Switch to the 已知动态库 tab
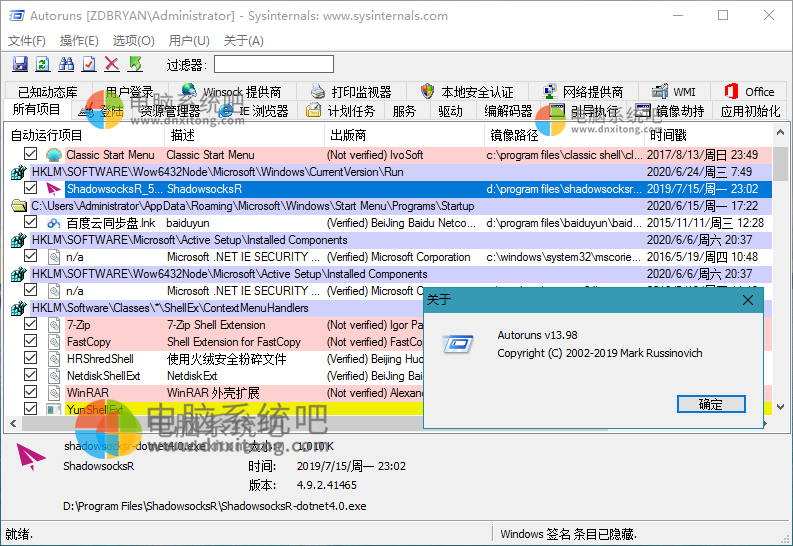This screenshot has width=793, height=546. click(x=48, y=92)
